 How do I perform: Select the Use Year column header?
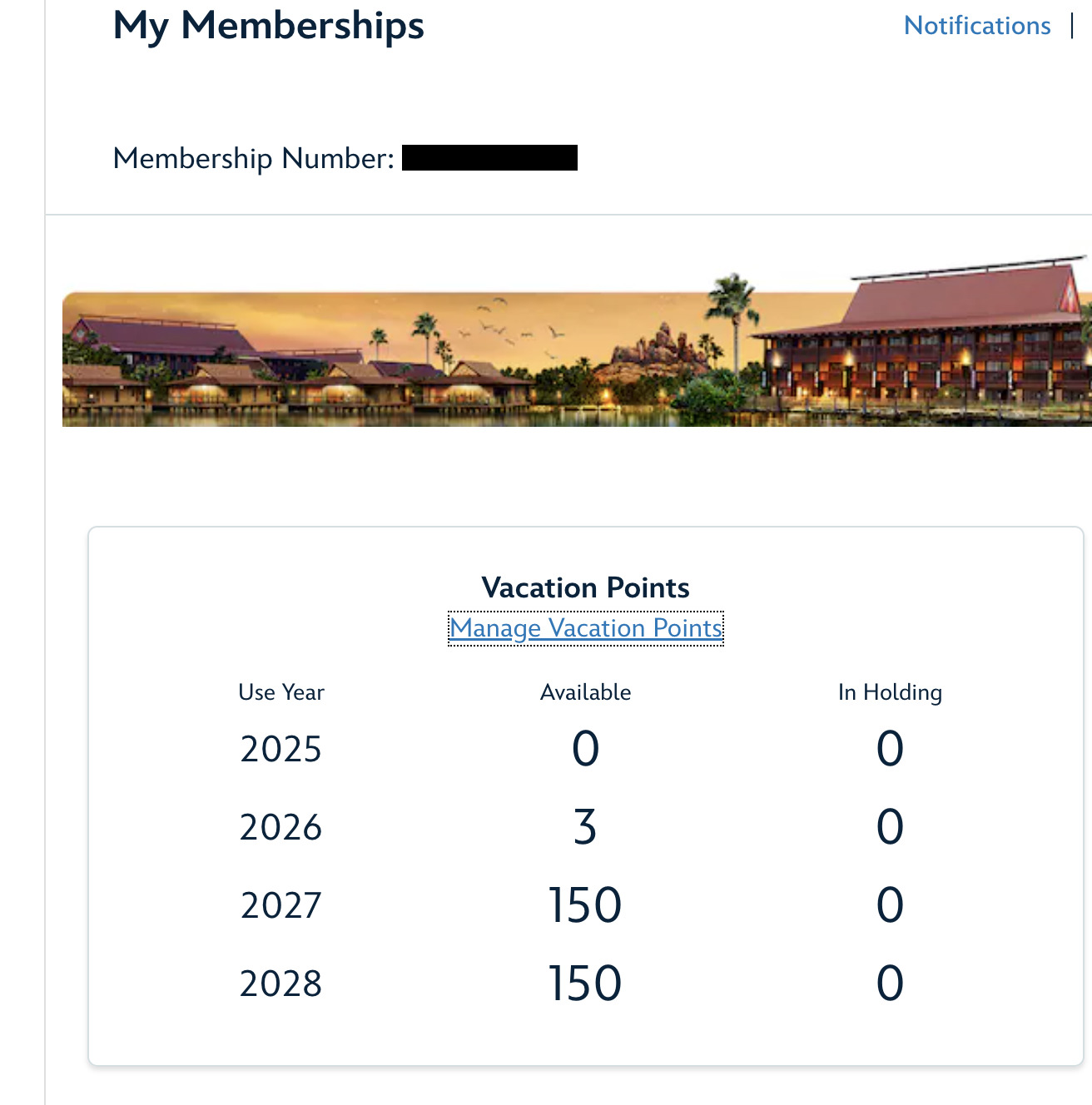point(281,692)
